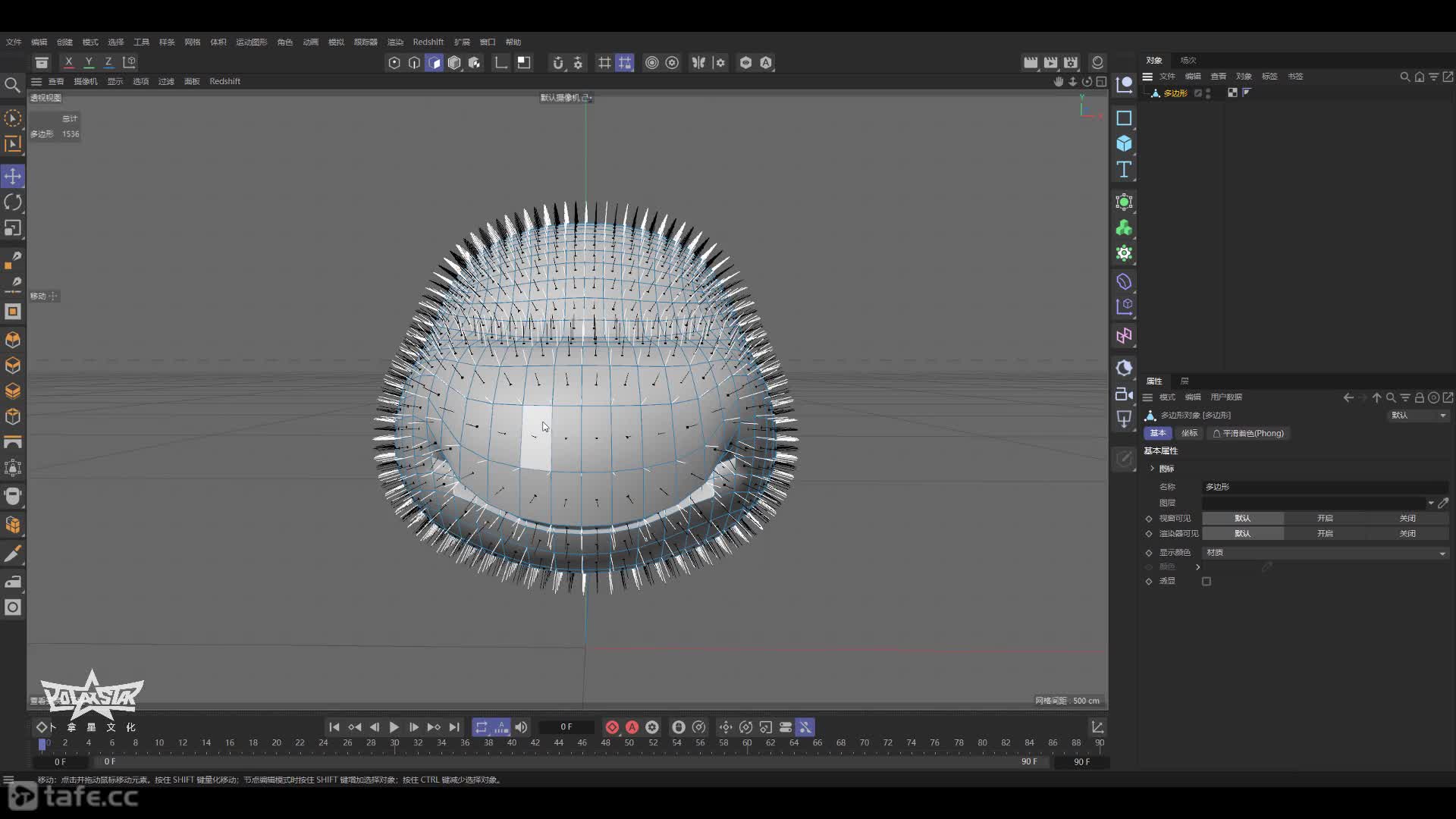This screenshot has width=1456, height=819.
Task: Set 视窗可见 to 开启
Action: click(x=1325, y=518)
